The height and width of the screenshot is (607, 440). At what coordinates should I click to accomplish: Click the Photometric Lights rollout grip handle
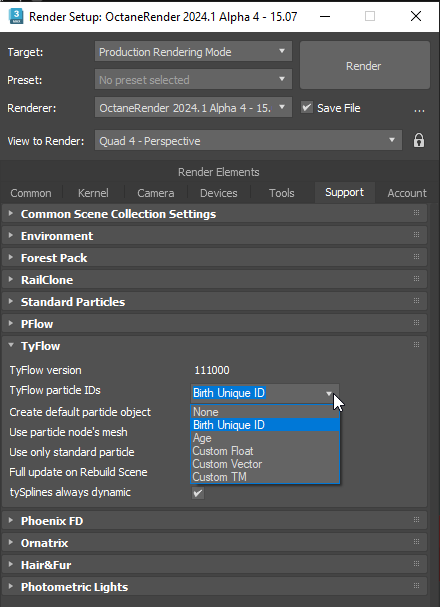(416, 586)
